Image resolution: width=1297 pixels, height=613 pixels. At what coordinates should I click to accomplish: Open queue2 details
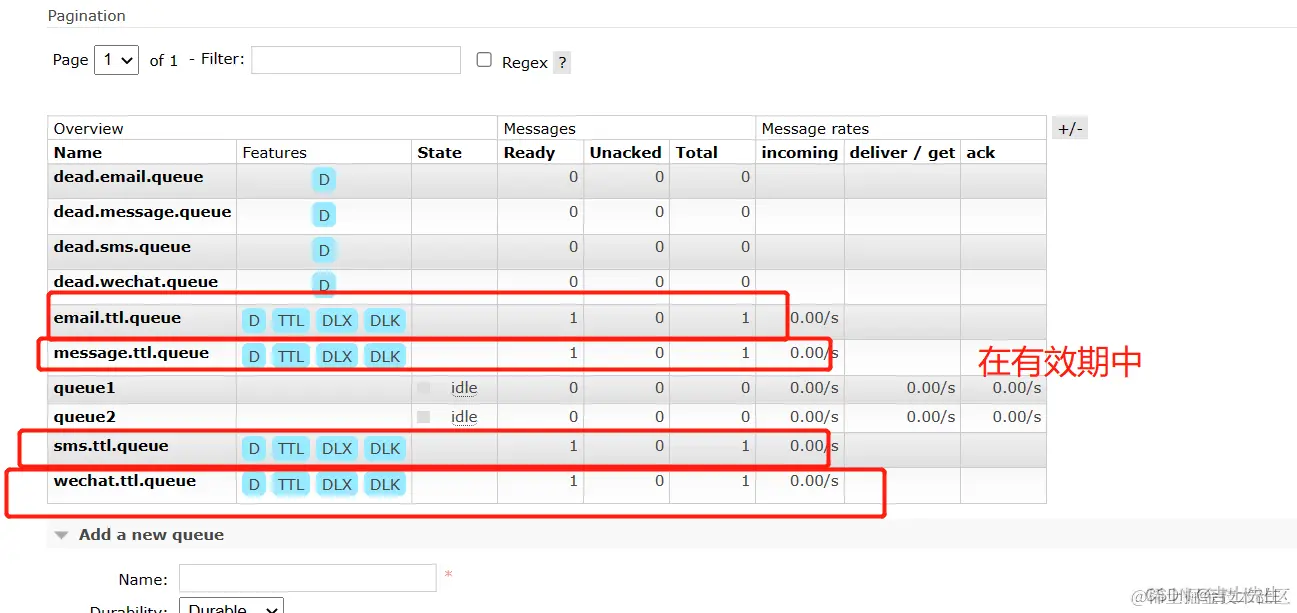click(85, 417)
